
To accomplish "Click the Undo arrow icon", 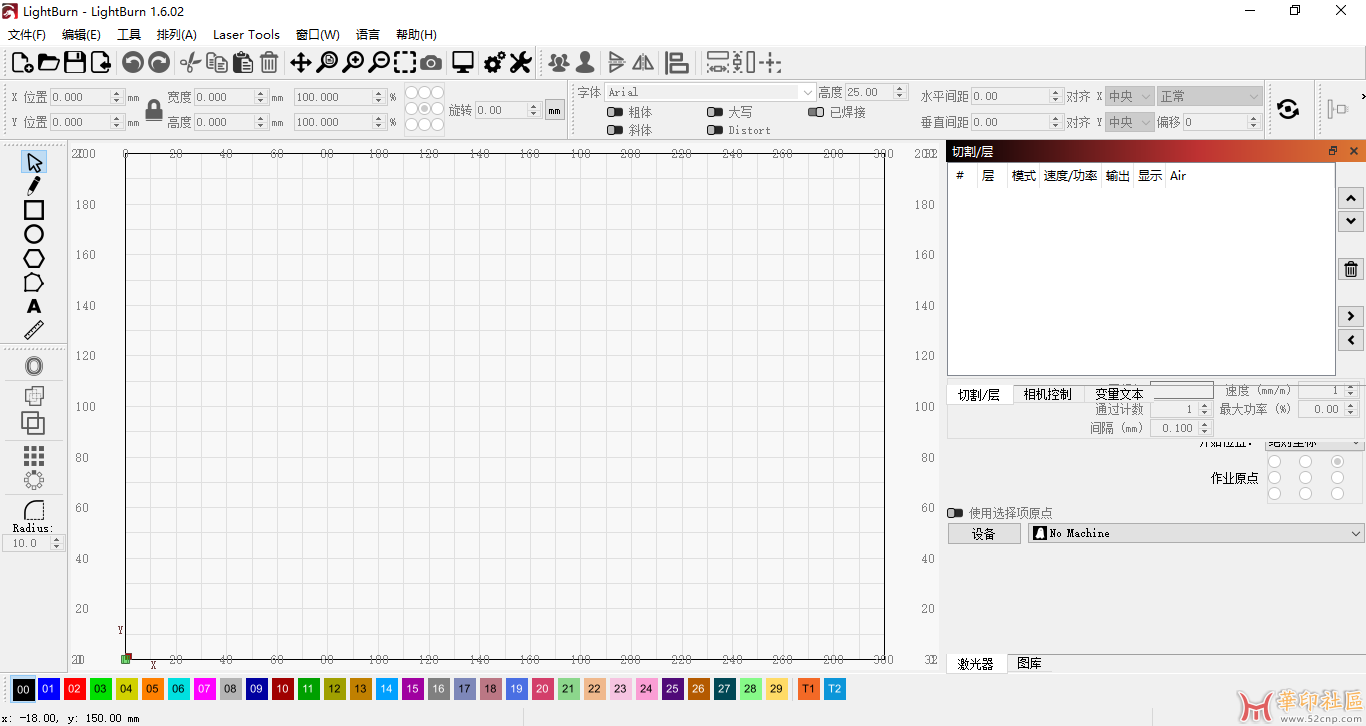I will 133,63.
